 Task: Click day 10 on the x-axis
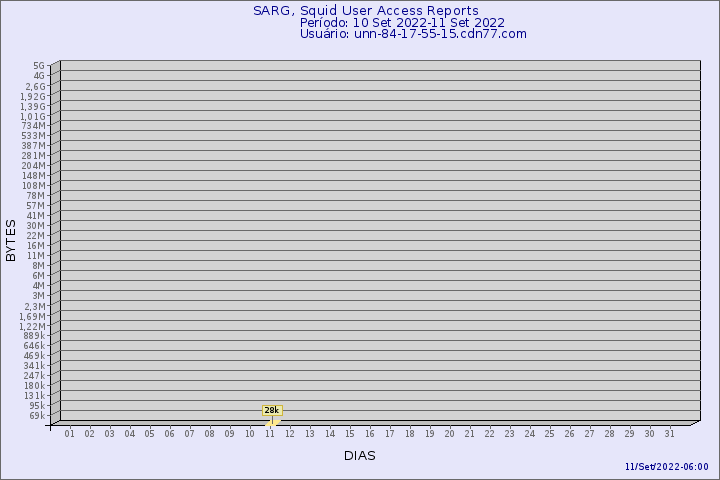click(x=249, y=434)
